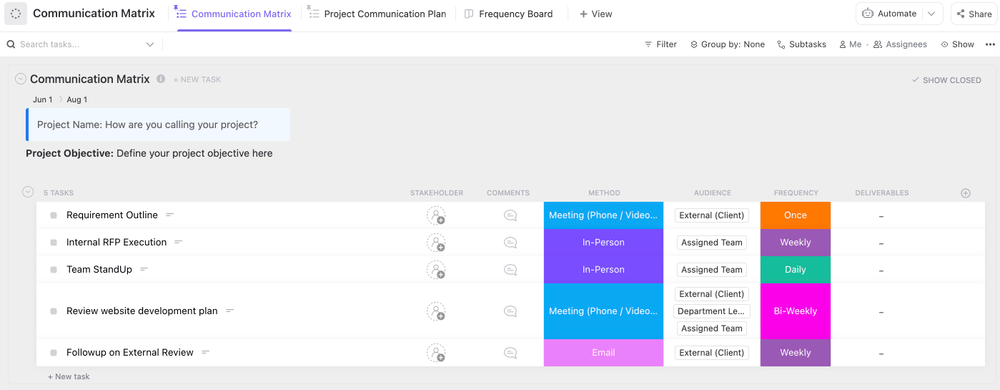Edit the Project Objective line
The height and width of the screenshot is (390, 1000).
(149, 154)
